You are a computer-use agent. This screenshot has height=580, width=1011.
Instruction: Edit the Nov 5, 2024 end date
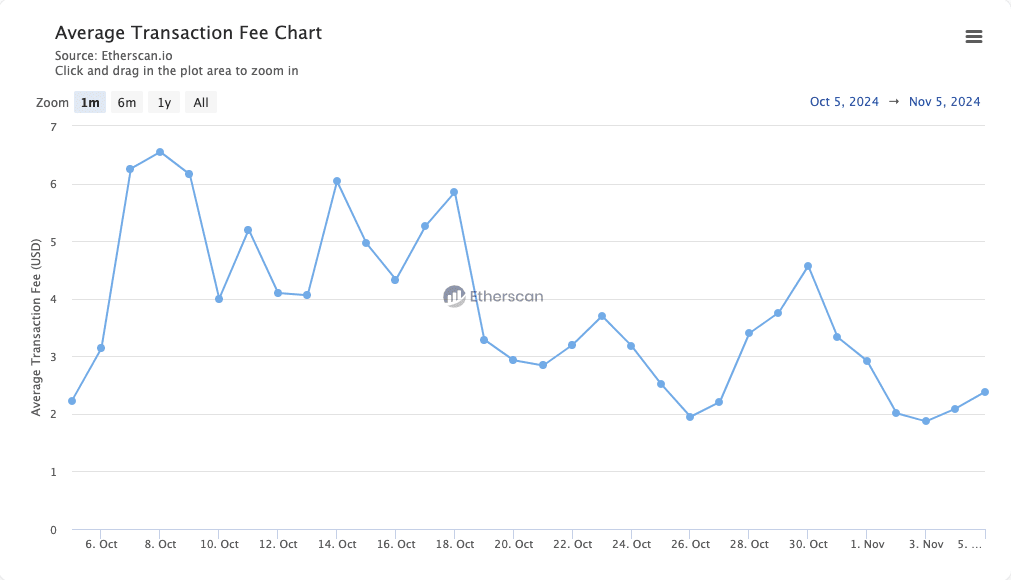click(x=944, y=102)
